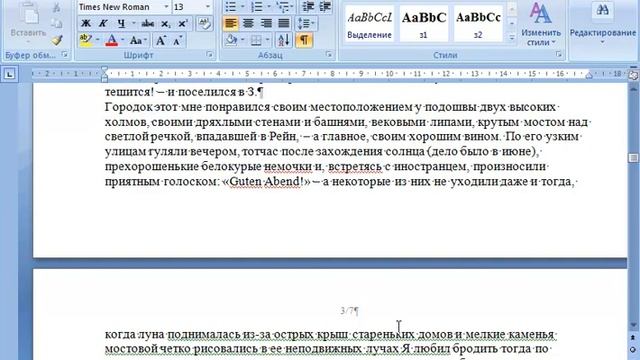Open borders dropdown arrow

click(267, 40)
